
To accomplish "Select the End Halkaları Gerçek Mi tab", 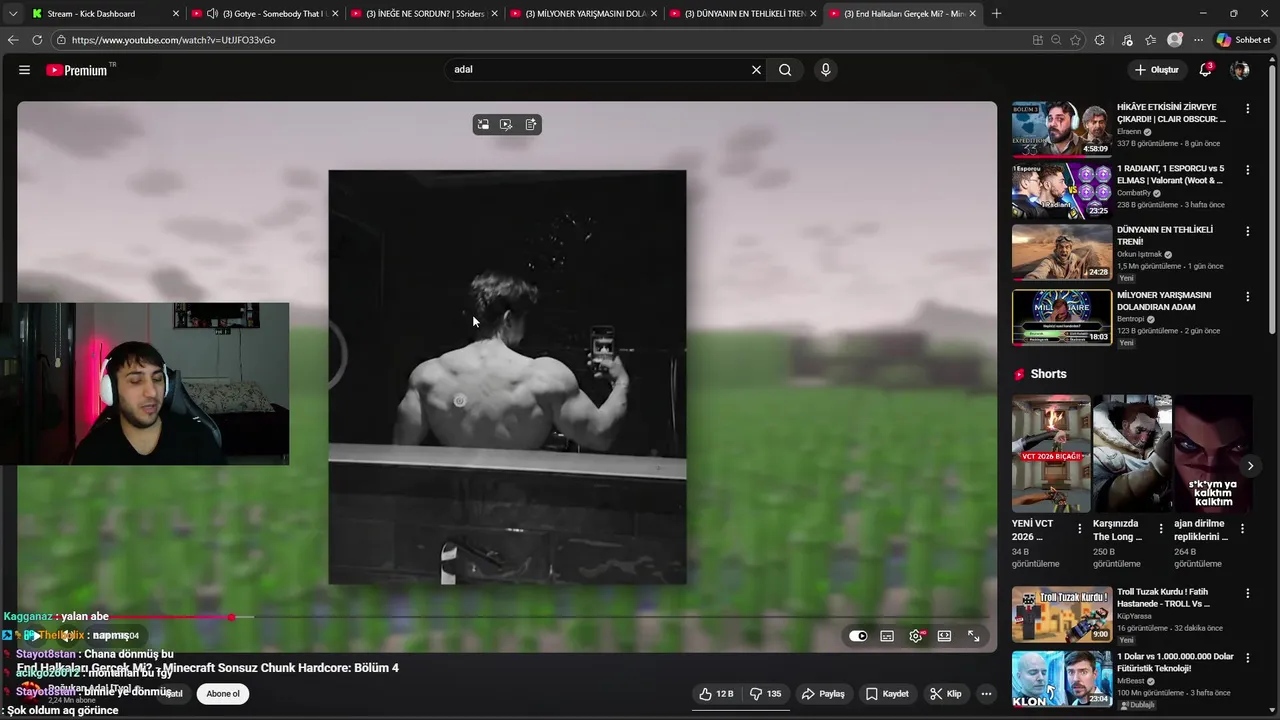I will point(904,14).
